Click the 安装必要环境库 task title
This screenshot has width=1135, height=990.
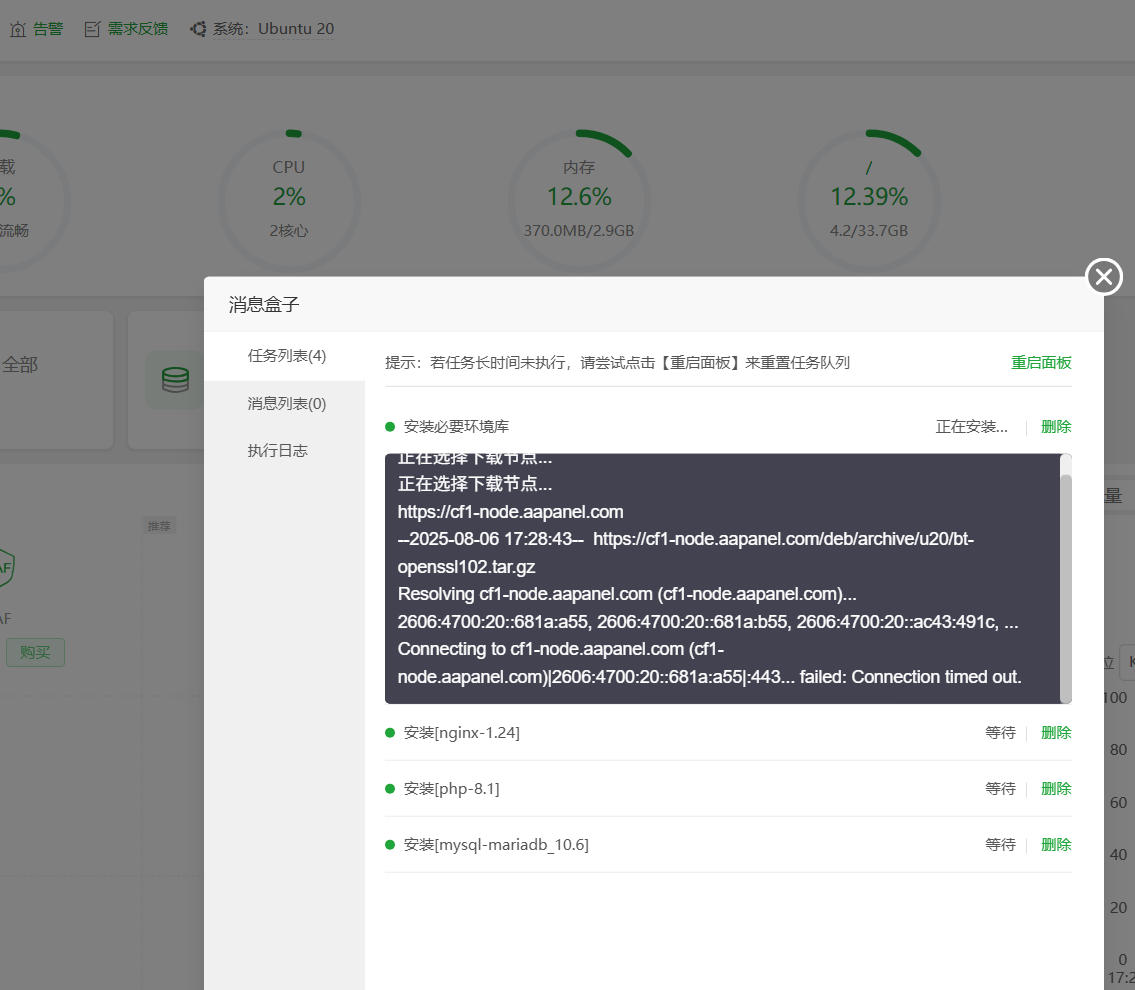(x=456, y=427)
